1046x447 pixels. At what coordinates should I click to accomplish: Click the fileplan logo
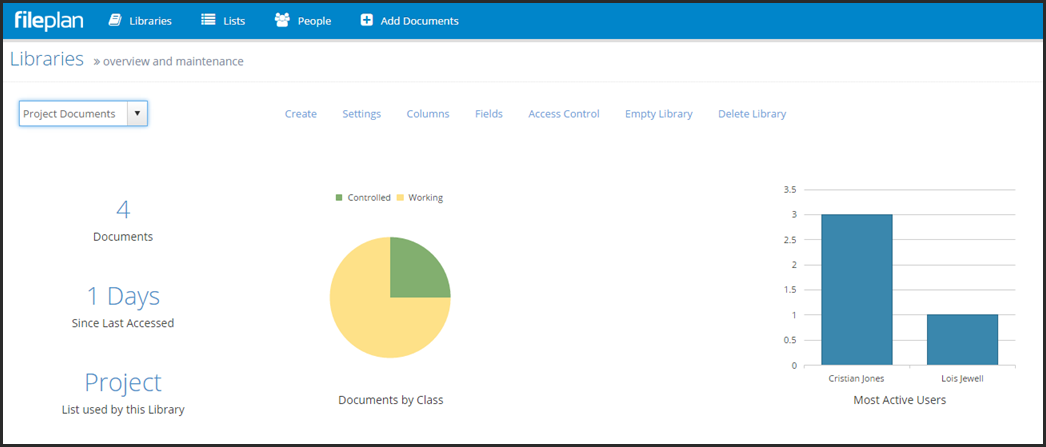click(x=49, y=21)
